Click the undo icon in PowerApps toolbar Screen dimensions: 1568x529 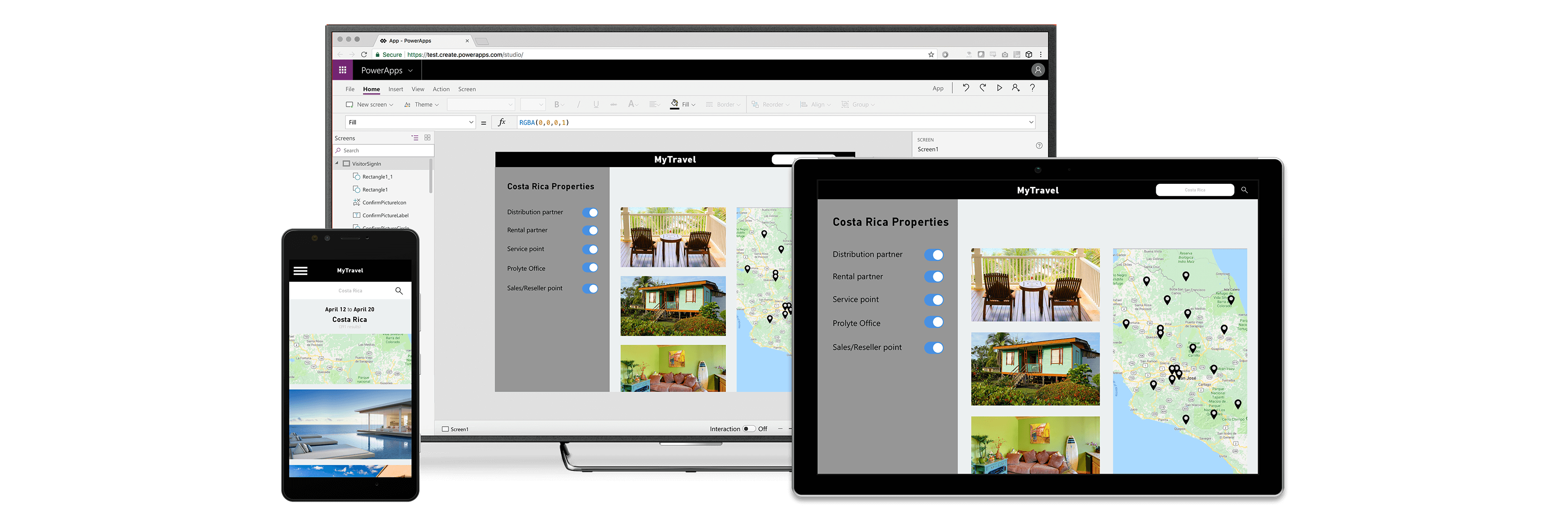click(967, 89)
